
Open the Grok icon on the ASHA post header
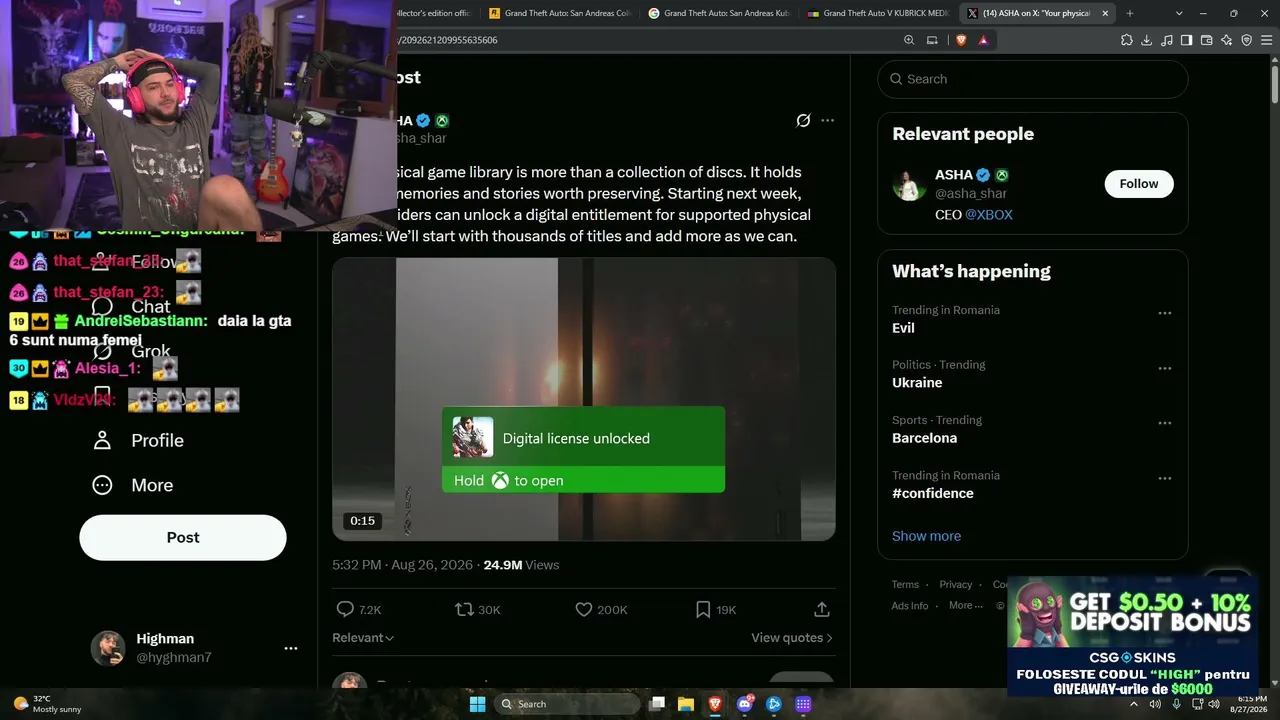(x=803, y=121)
